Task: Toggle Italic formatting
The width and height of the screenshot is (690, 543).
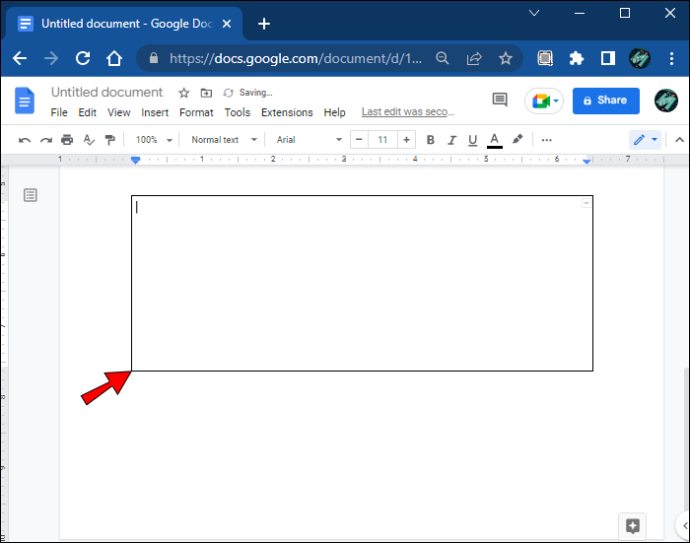Action: click(451, 140)
